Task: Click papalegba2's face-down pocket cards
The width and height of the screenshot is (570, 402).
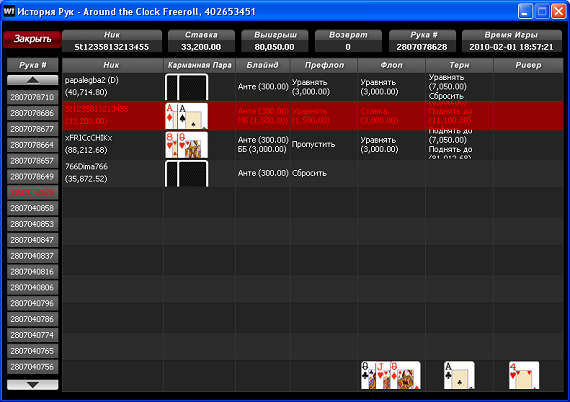Action: click(x=186, y=87)
